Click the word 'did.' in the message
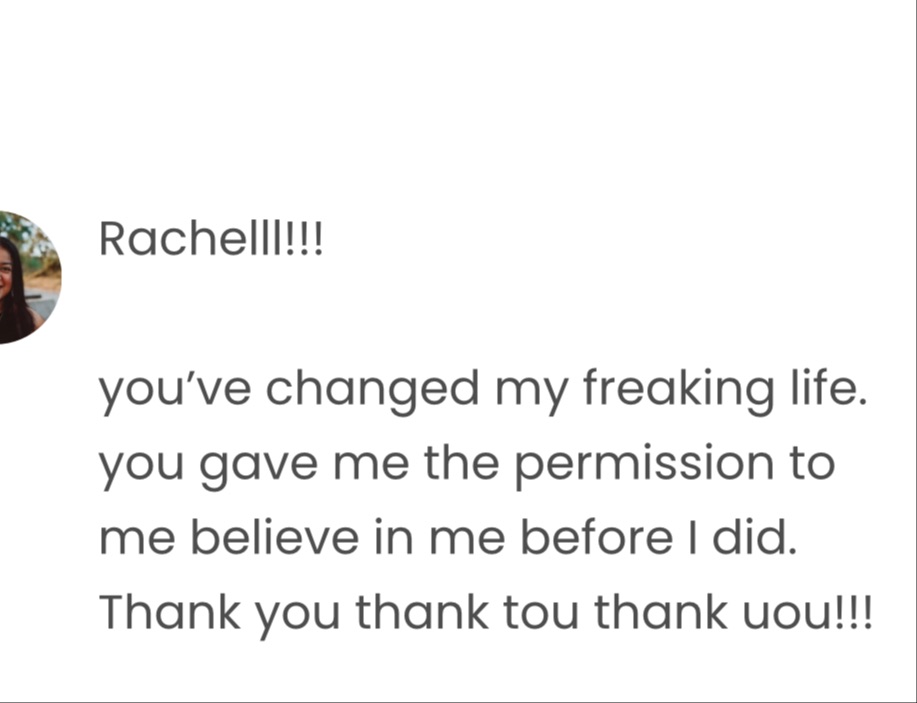This screenshot has height=703, width=917. 754,537
